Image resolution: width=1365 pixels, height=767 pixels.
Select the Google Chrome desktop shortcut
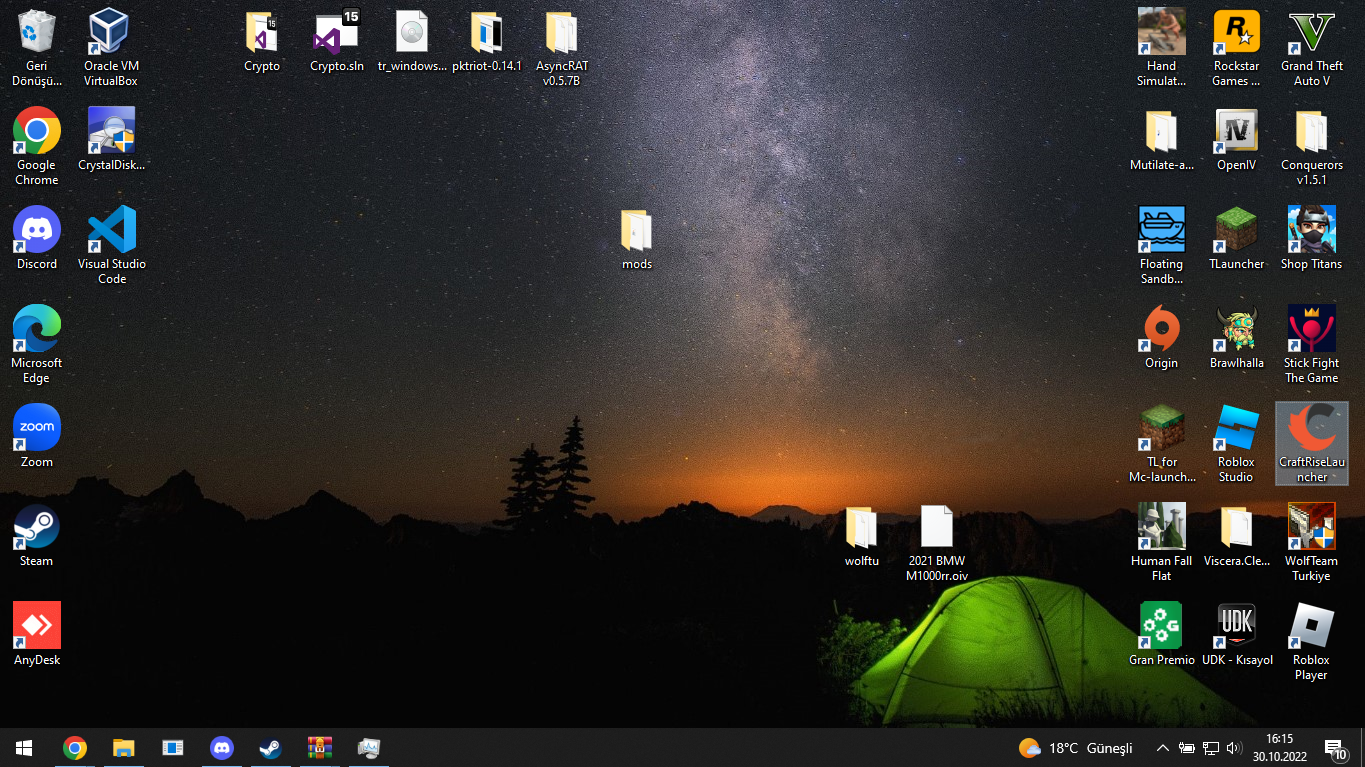(37, 146)
